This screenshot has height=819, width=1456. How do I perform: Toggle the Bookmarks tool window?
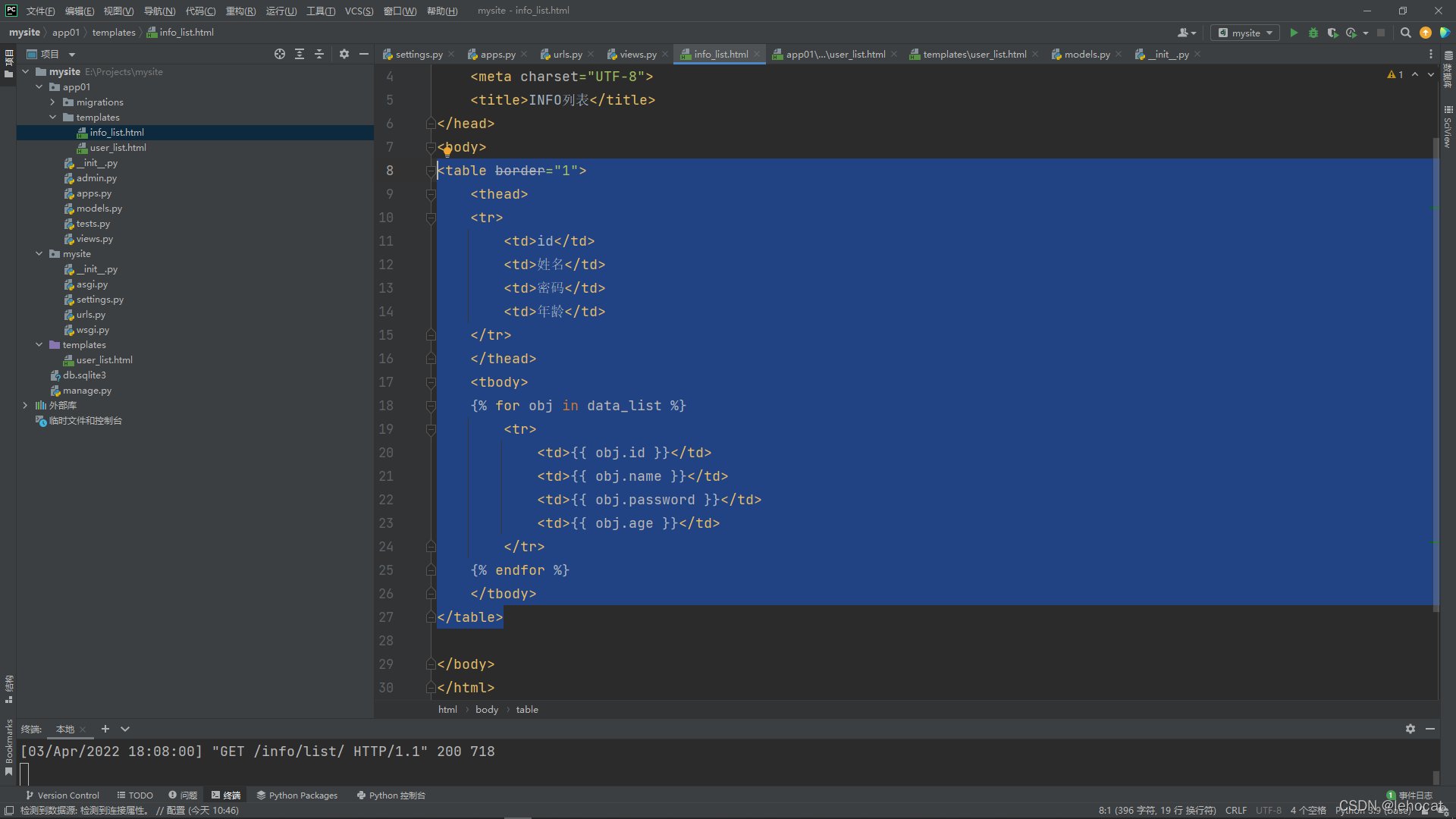pos(8,747)
